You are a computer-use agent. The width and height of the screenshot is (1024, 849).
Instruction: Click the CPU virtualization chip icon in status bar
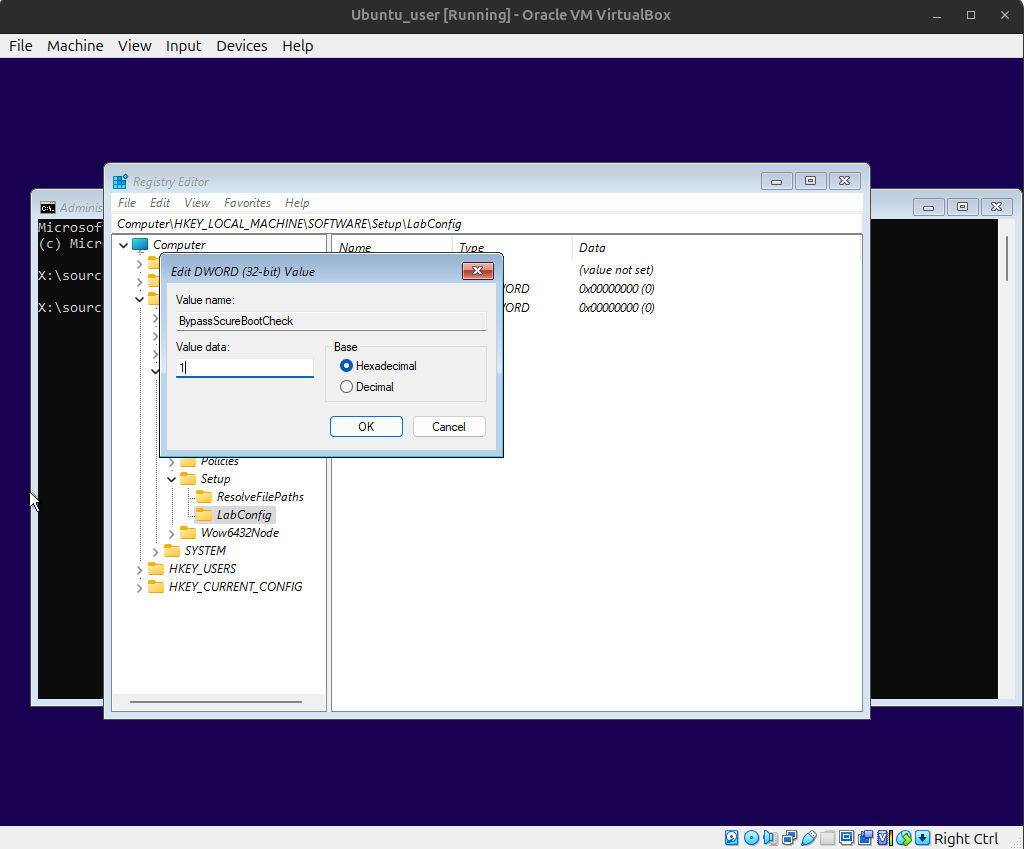(885, 838)
